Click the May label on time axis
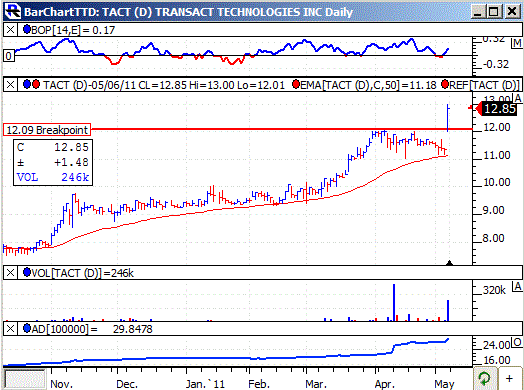Screen dimensions: 524x390 445,384
